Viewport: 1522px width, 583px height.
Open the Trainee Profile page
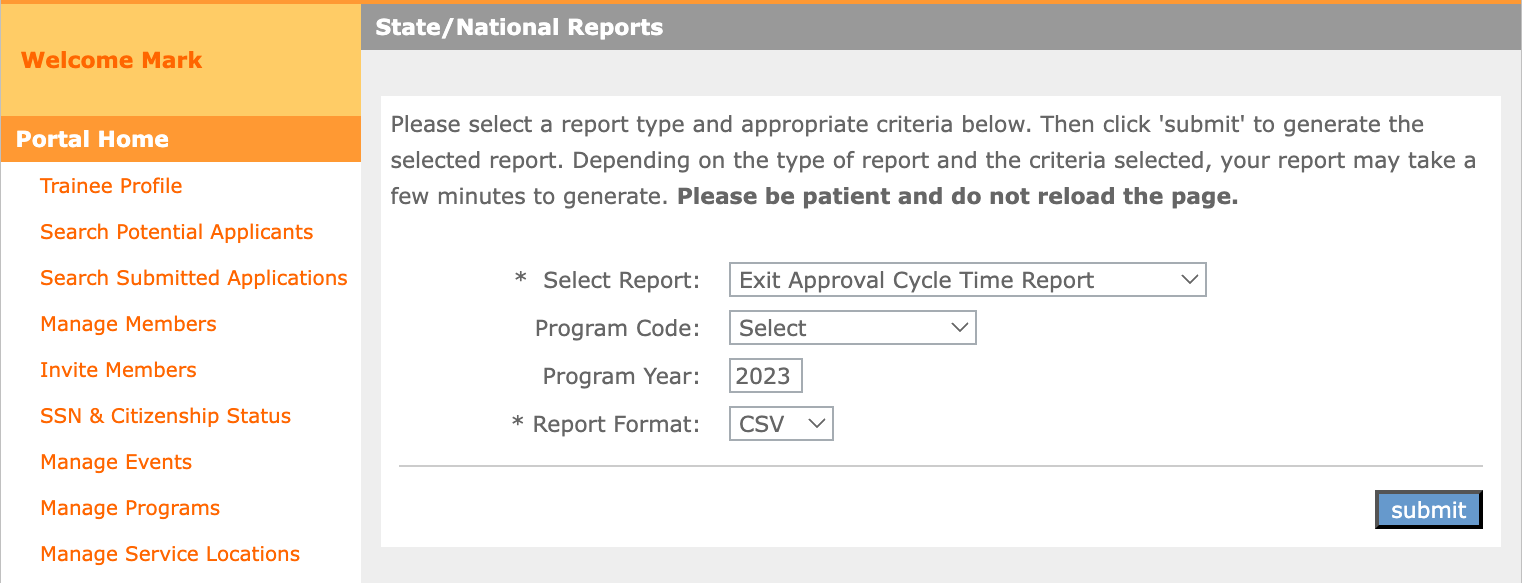[x=111, y=185]
